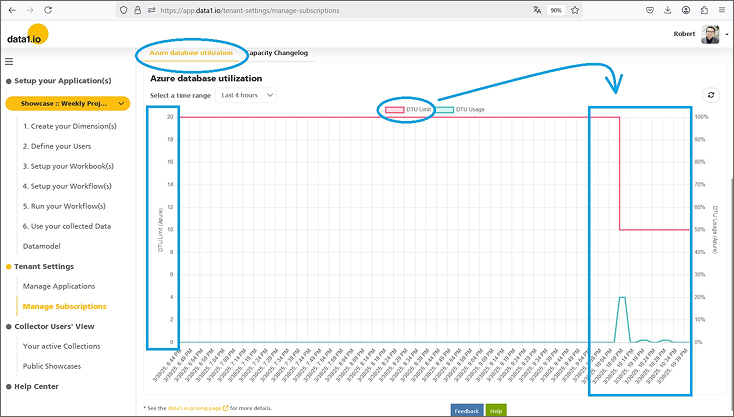Open 4. Setup your Workflow(s)
Screen dimensions: 734x417
pyautogui.click(x=67, y=186)
